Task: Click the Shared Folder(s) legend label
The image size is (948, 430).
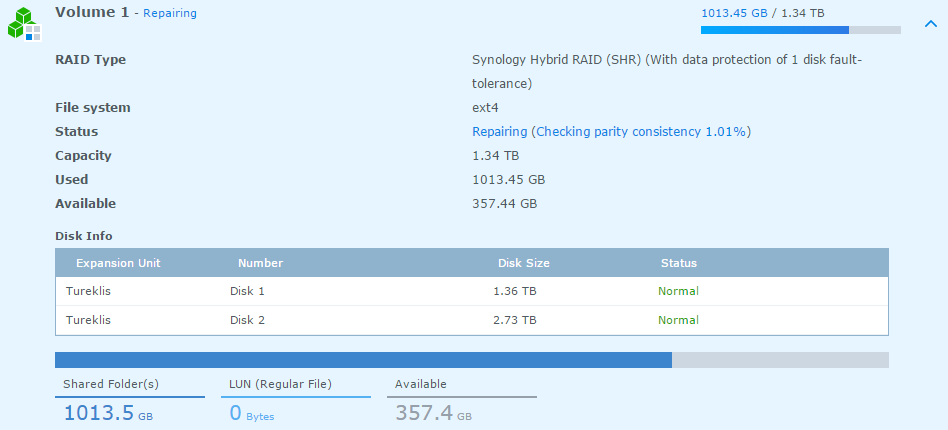Action: pyautogui.click(x=111, y=384)
